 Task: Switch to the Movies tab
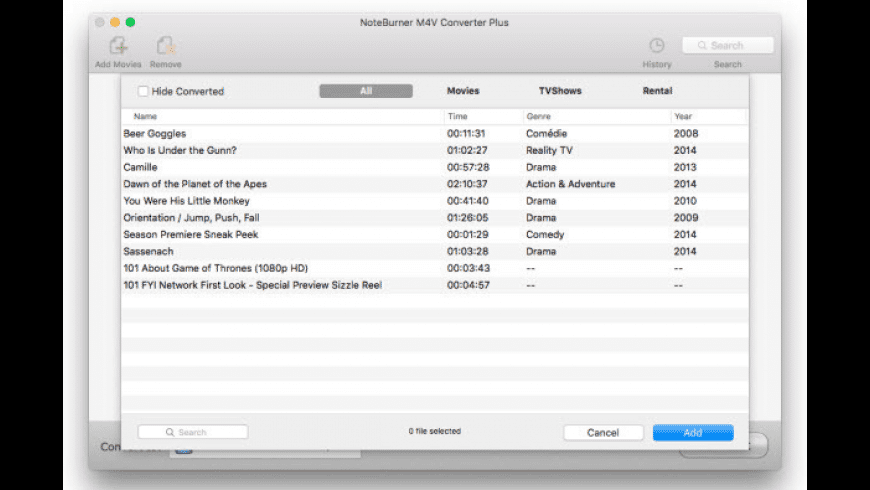[x=463, y=91]
